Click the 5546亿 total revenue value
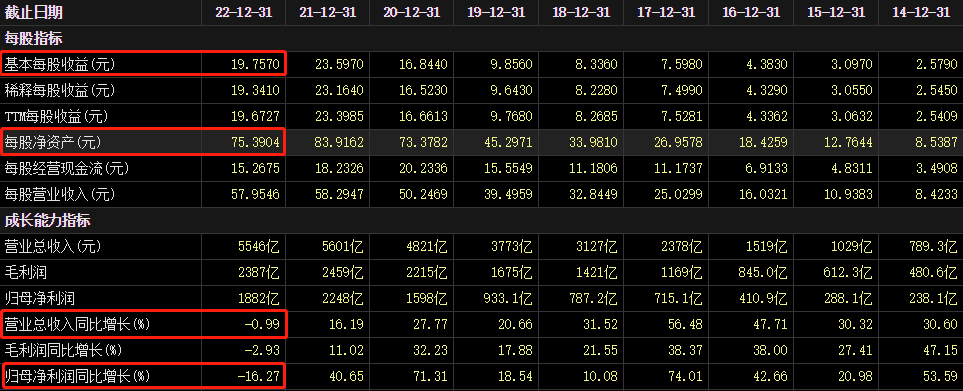The width and height of the screenshot is (963, 391). click(259, 247)
